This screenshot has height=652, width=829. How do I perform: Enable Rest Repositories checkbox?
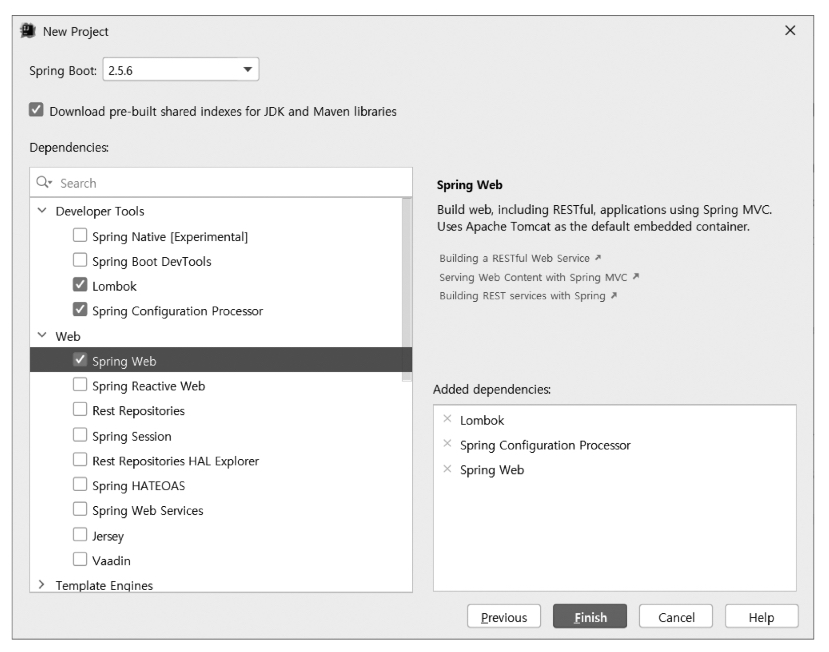coord(80,409)
